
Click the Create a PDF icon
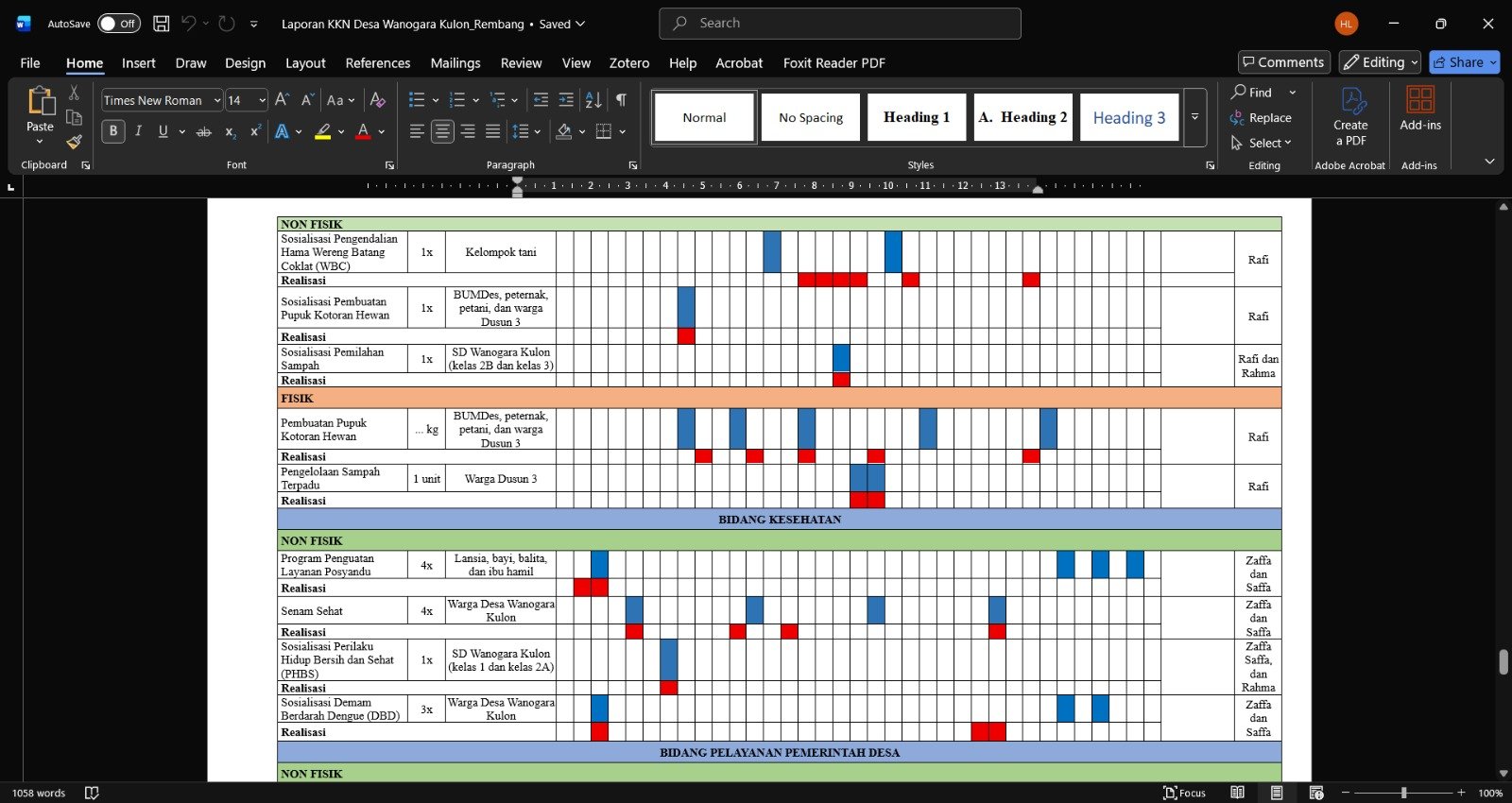click(1350, 117)
